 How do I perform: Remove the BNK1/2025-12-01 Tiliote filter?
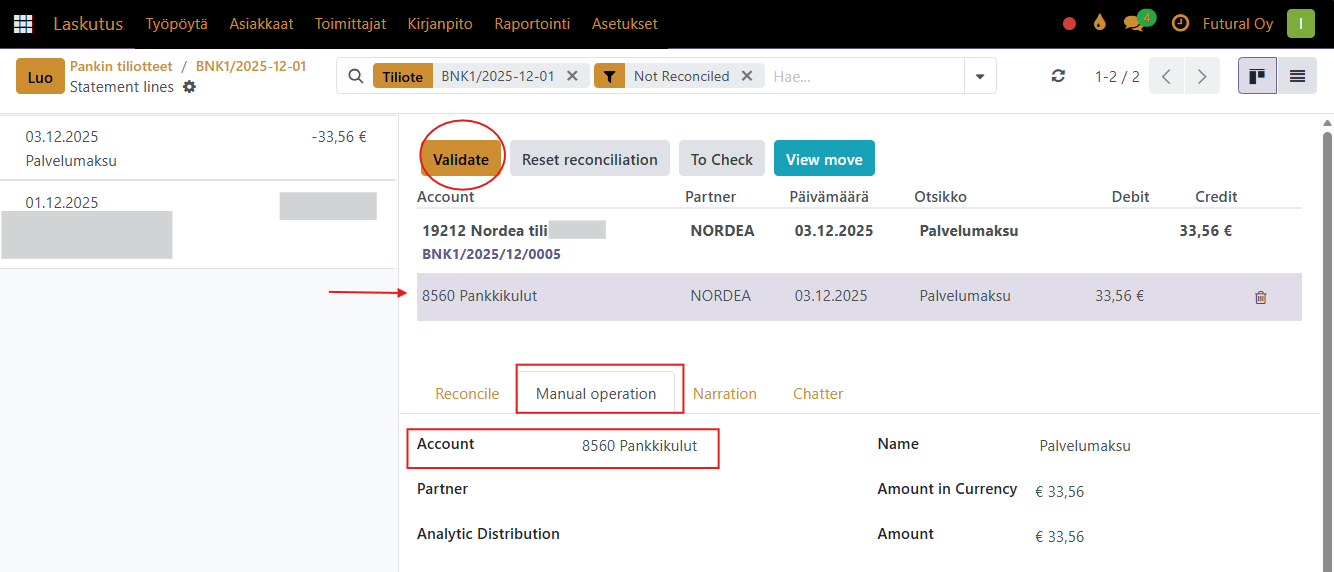[572, 76]
